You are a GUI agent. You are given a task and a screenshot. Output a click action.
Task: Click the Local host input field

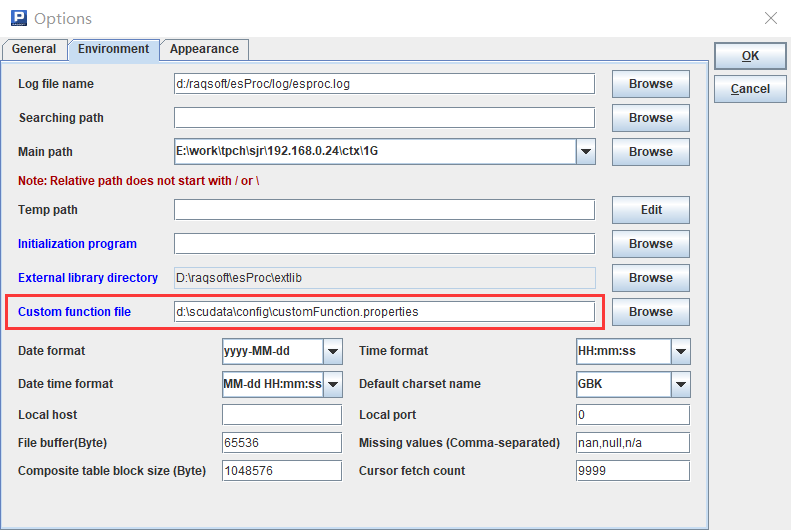pyautogui.click(x=281, y=415)
